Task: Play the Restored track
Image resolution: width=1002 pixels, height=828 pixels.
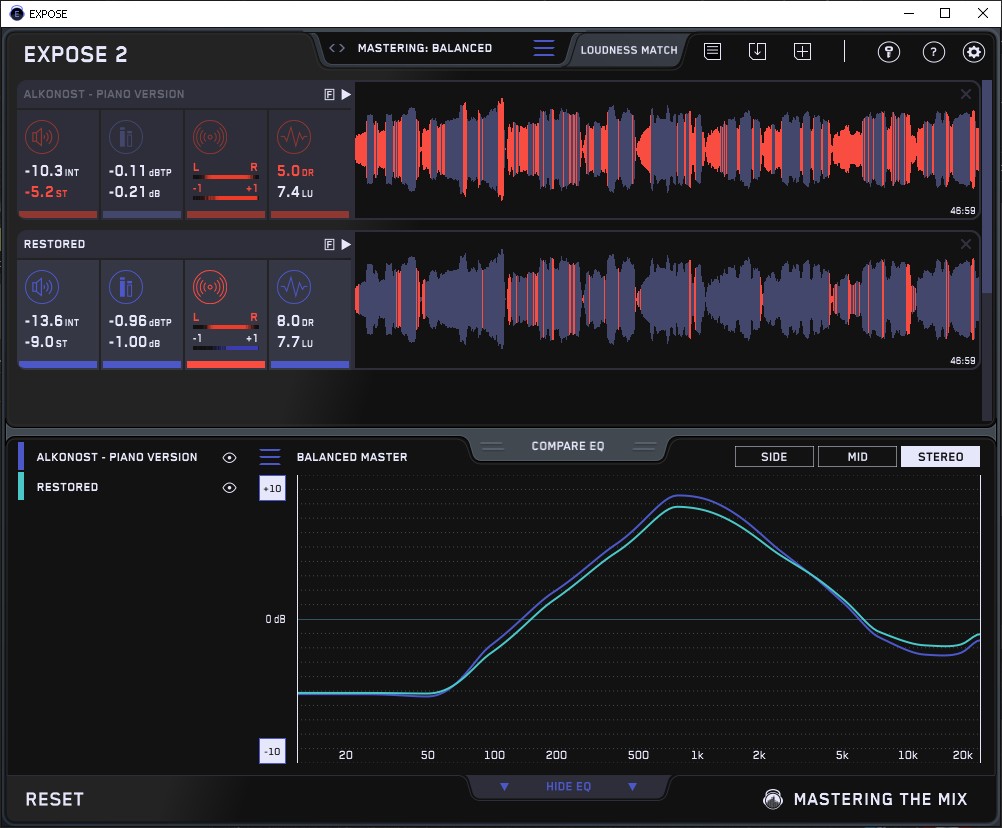Action: click(x=346, y=244)
